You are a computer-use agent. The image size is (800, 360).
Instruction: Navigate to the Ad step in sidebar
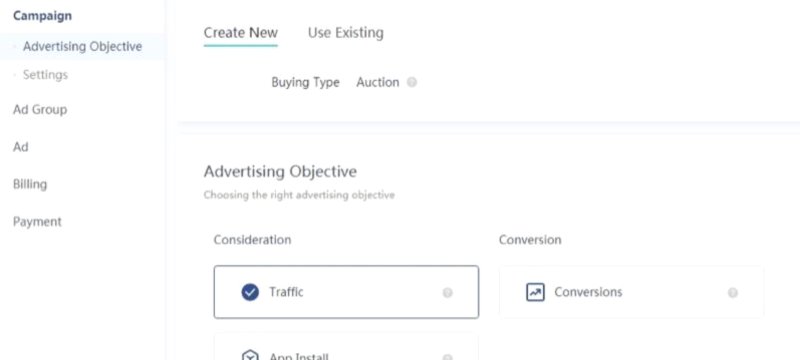[20, 147]
